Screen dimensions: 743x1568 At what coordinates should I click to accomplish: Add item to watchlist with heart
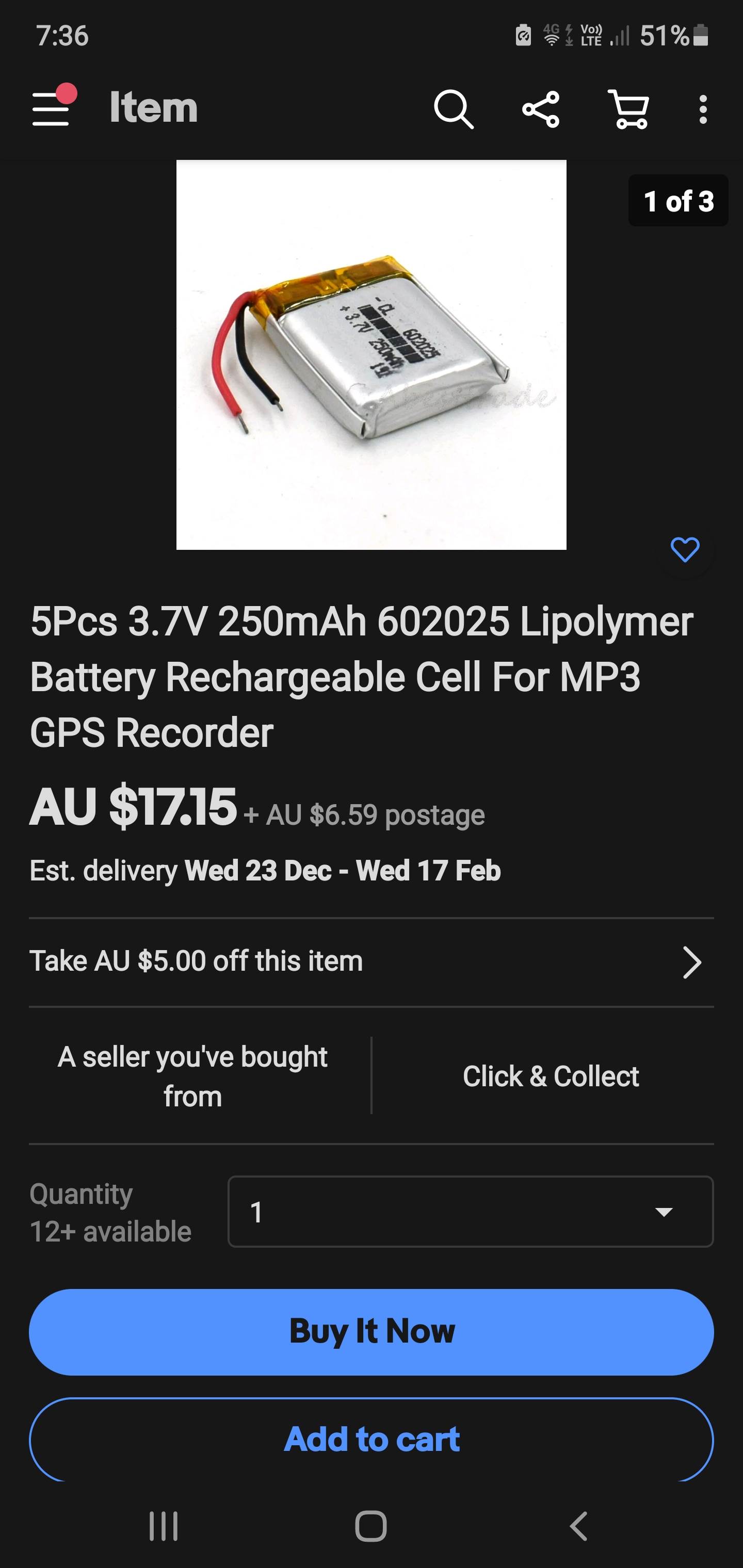pos(685,550)
